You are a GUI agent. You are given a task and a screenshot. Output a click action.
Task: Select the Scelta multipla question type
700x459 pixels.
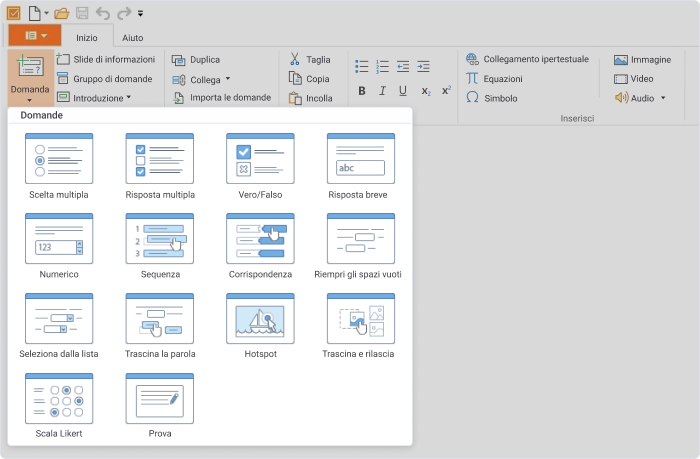tap(59, 166)
